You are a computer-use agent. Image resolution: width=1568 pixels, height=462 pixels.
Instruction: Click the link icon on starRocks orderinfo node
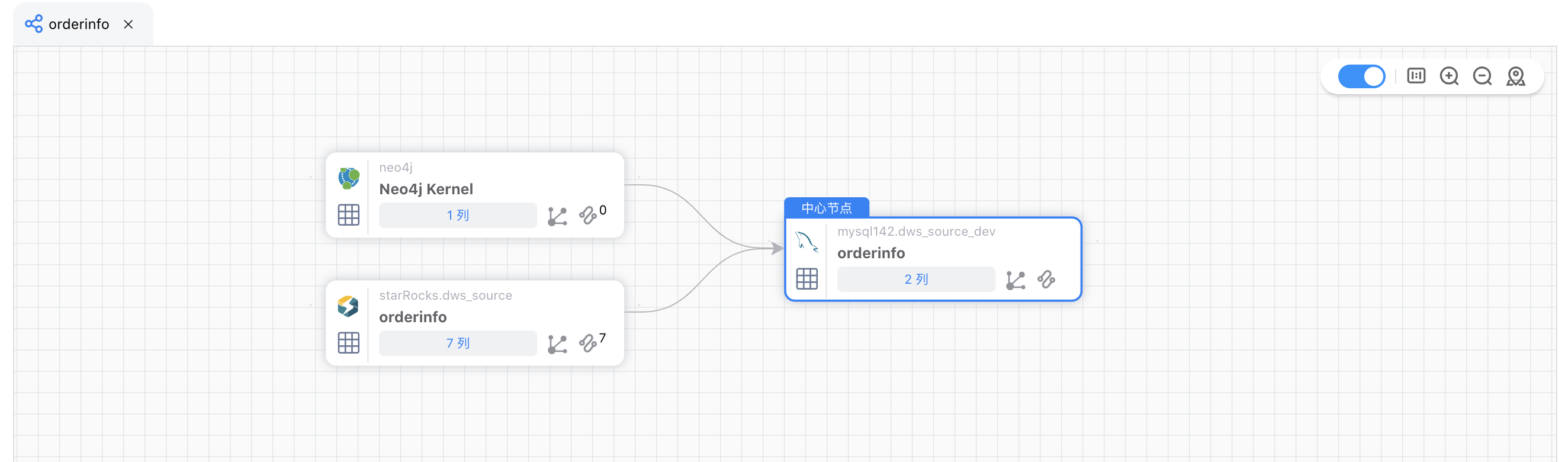coord(587,344)
